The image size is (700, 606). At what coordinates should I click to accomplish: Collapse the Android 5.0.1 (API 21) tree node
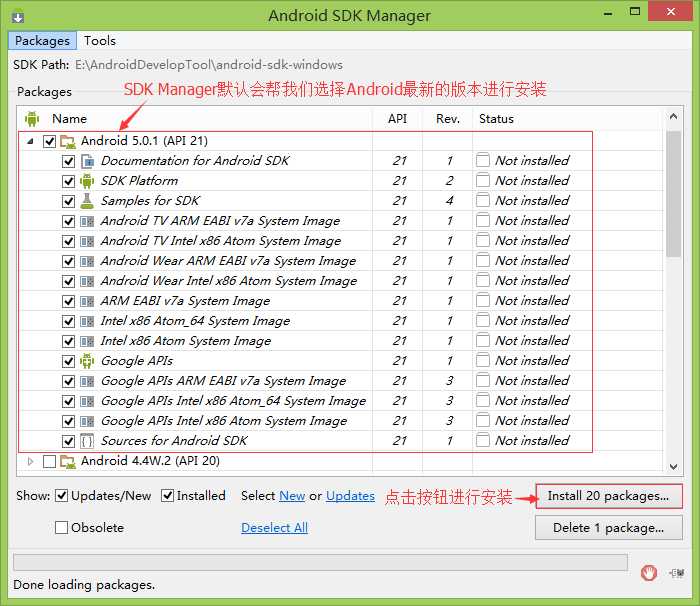tap(30, 142)
